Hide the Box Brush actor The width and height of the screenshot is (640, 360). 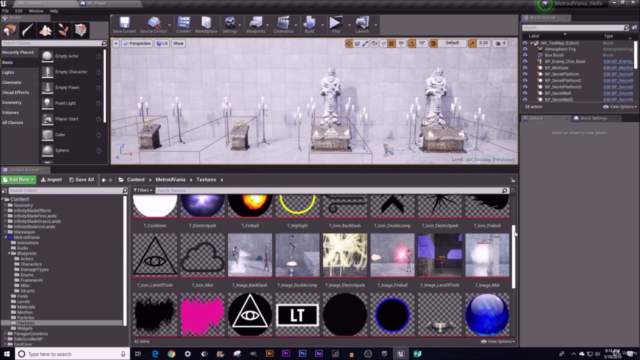click(x=525, y=55)
